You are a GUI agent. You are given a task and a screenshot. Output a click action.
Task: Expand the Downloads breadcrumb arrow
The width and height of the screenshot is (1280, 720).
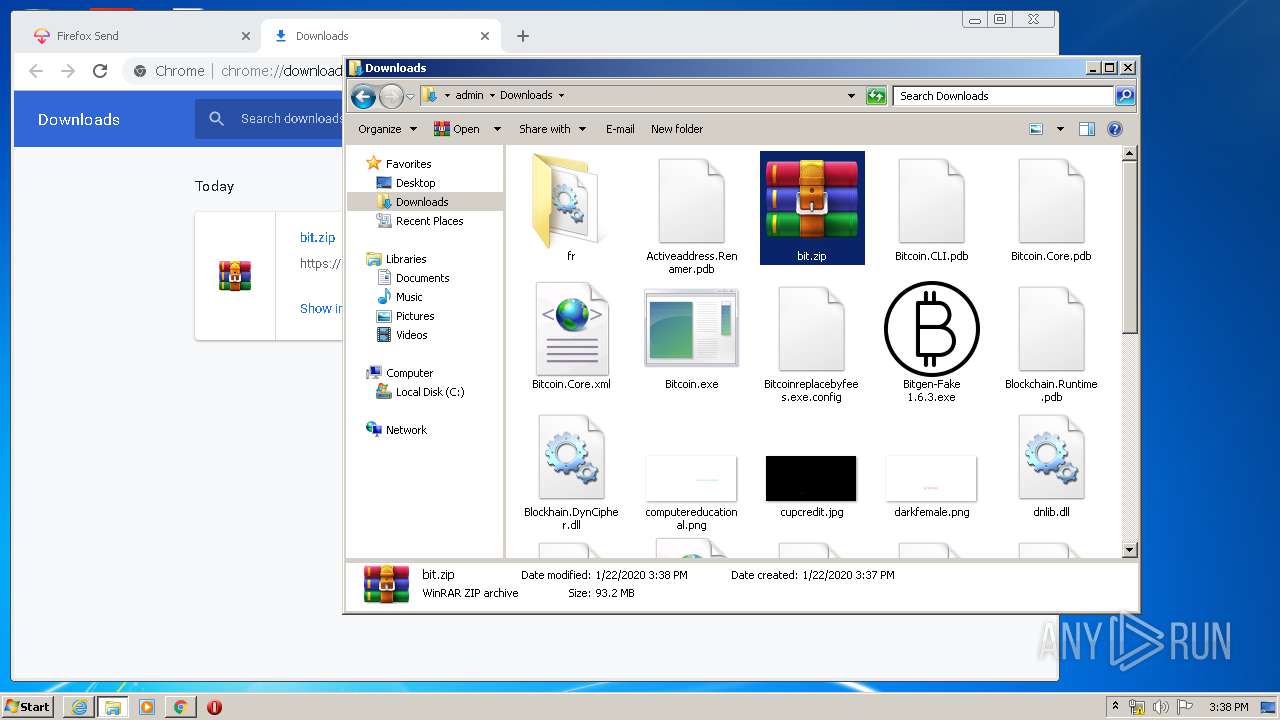[x=561, y=96]
